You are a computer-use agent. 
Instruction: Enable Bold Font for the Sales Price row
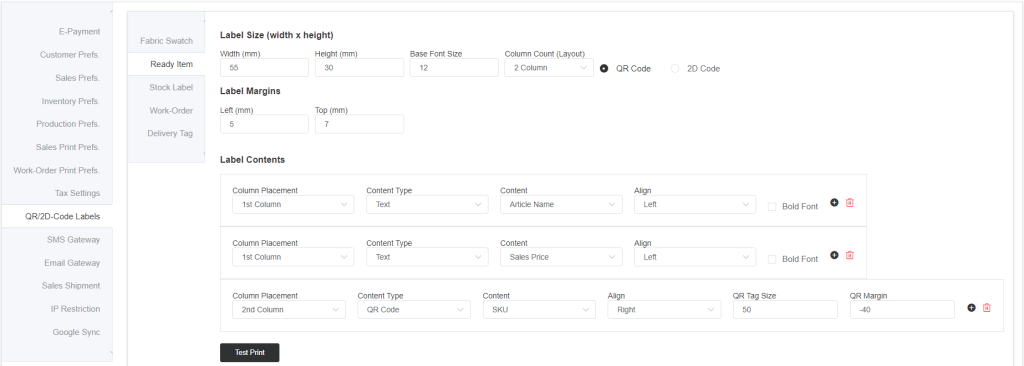tap(772, 259)
